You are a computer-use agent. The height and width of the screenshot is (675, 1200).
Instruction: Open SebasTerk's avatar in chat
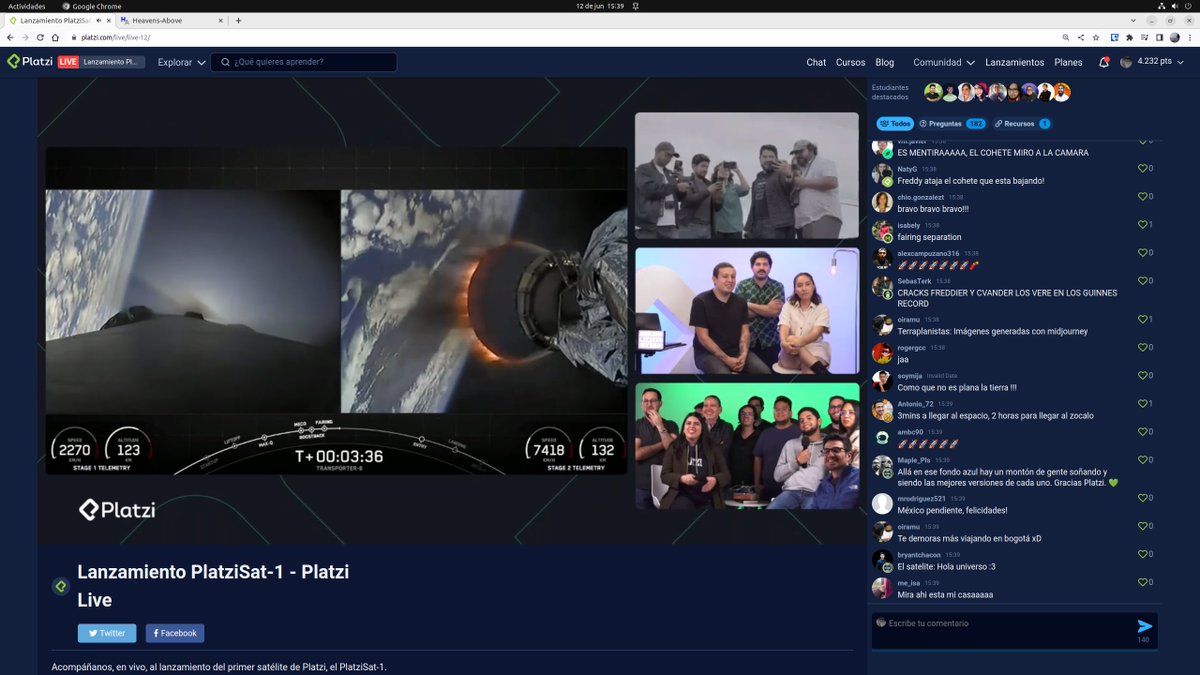pyautogui.click(x=882, y=287)
